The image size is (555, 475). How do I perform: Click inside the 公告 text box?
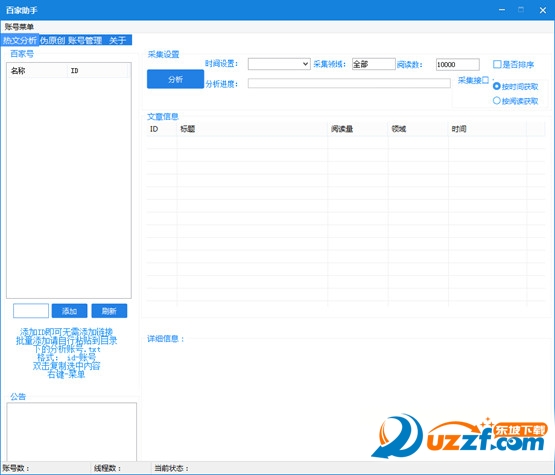coord(71,431)
